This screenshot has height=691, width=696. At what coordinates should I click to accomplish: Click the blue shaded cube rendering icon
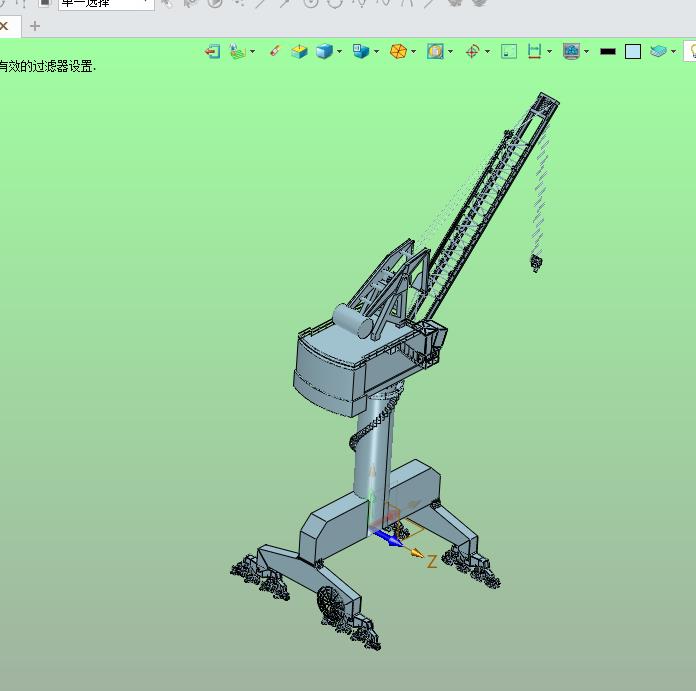(x=324, y=51)
